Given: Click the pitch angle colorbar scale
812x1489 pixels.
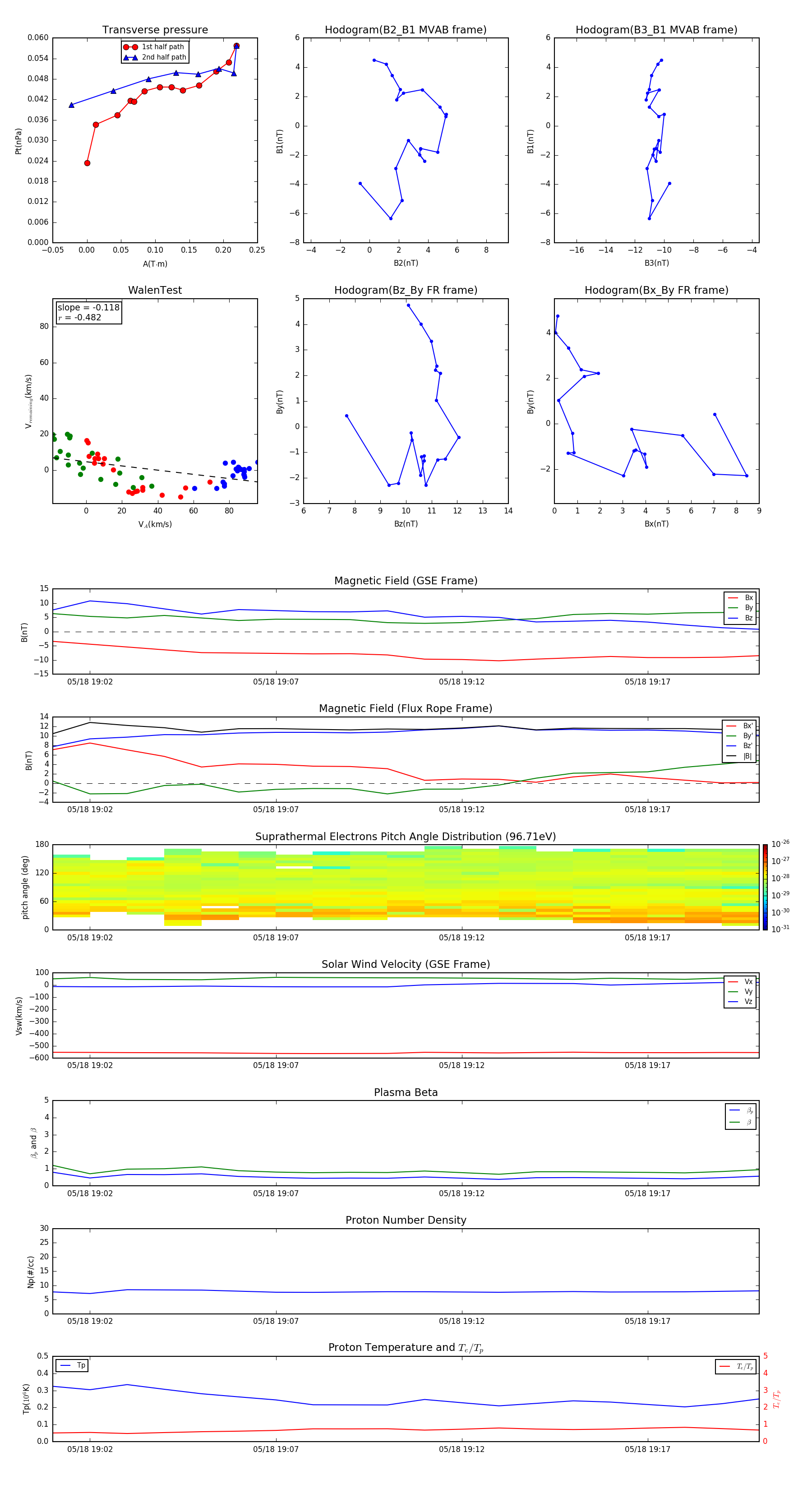Looking at the screenshot, I should [765, 887].
